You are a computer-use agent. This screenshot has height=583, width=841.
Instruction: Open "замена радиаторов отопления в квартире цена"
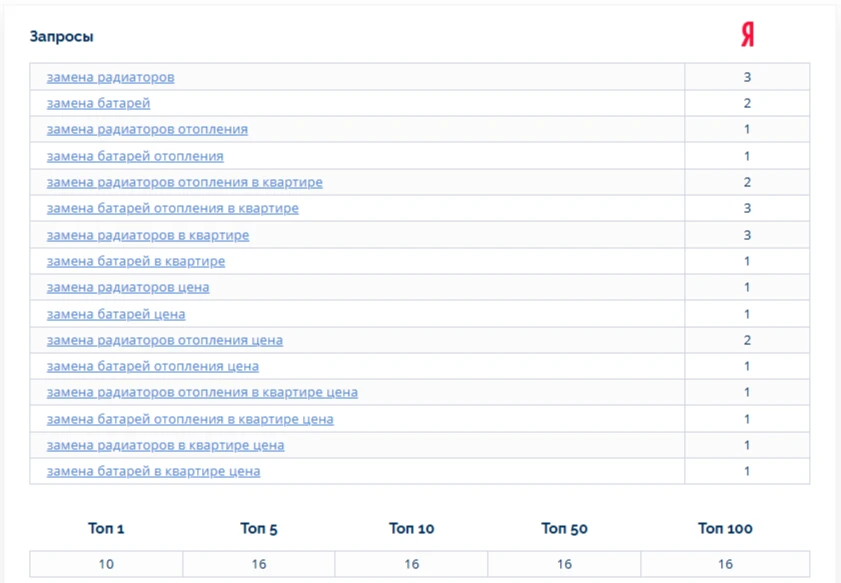coord(202,393)
